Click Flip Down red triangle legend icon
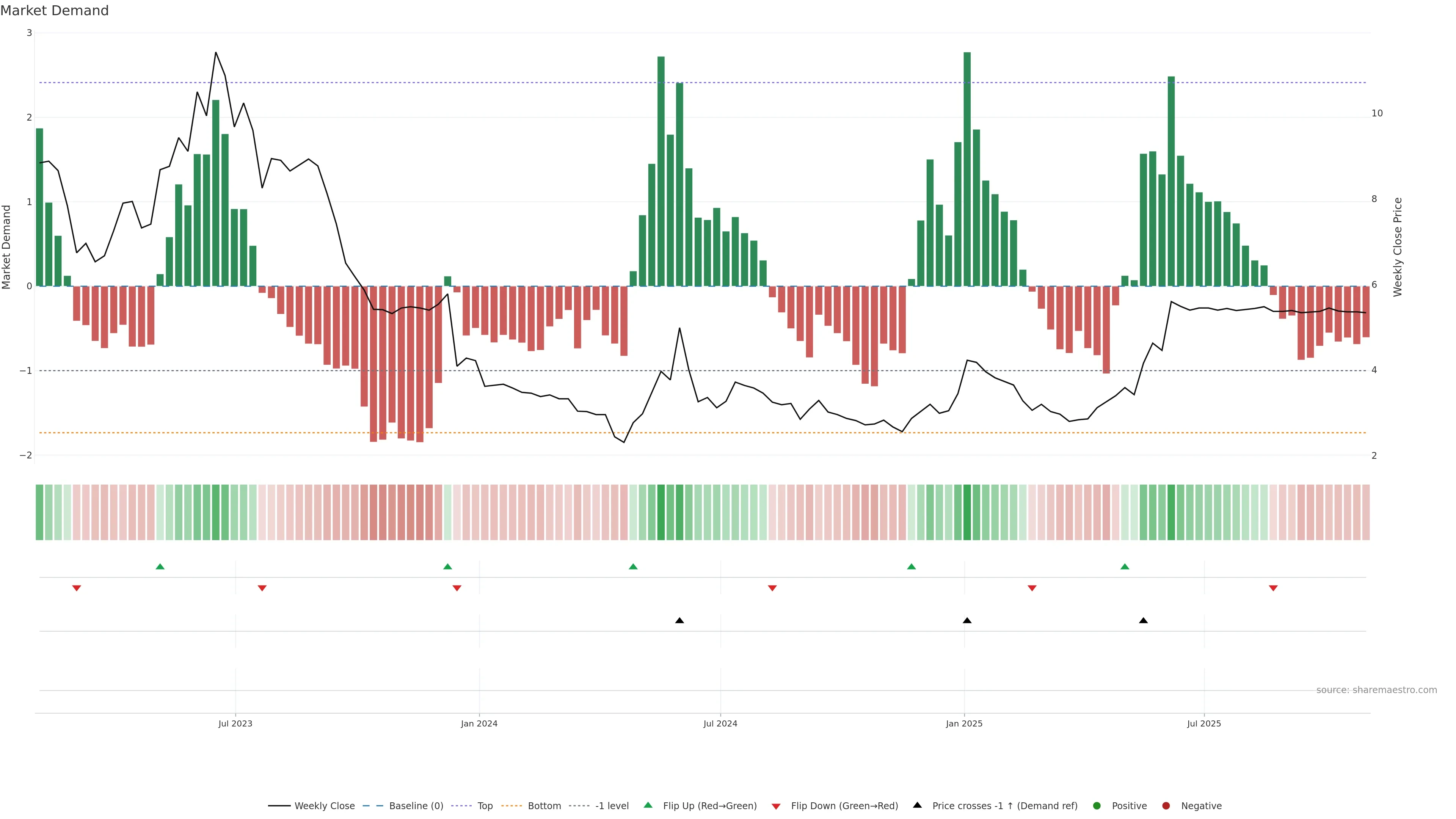1456x819 pixels. click(x=776, y=806)
